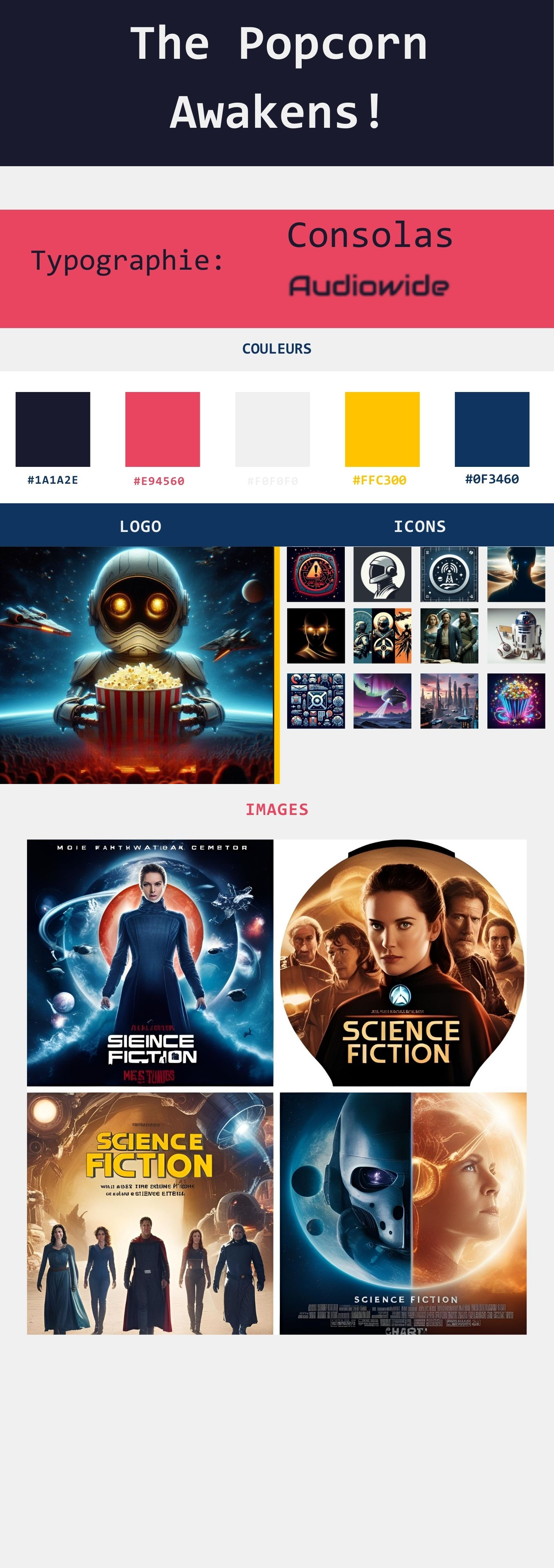Click the blue #0F3460 color swatch
The width and height of the screenshot is (554, 1568).
492,429
